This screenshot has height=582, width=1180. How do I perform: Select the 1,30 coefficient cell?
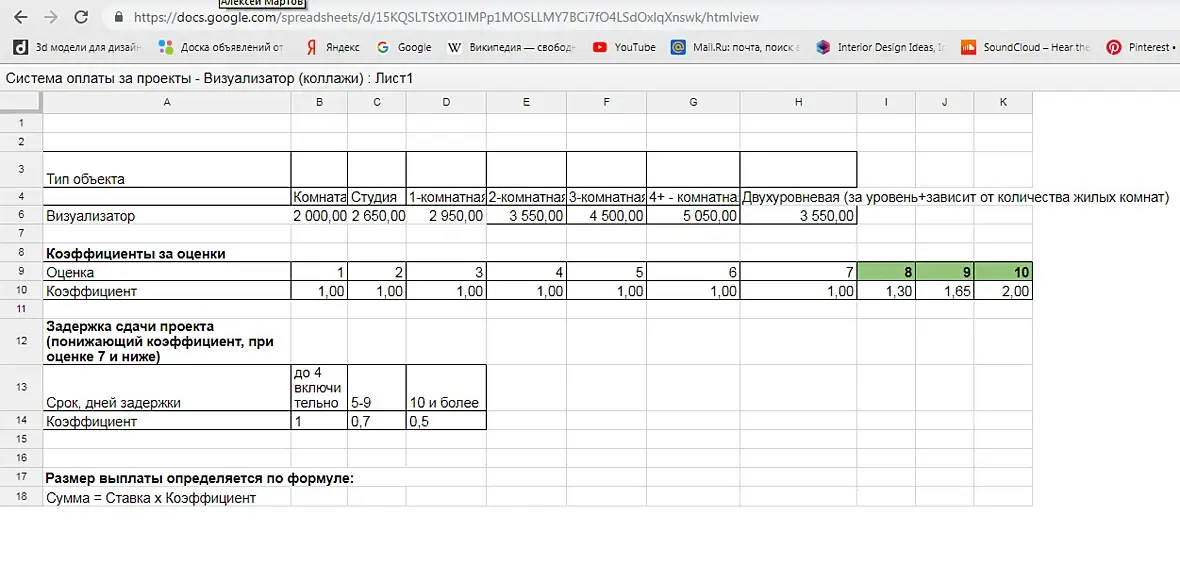(886, 291)
